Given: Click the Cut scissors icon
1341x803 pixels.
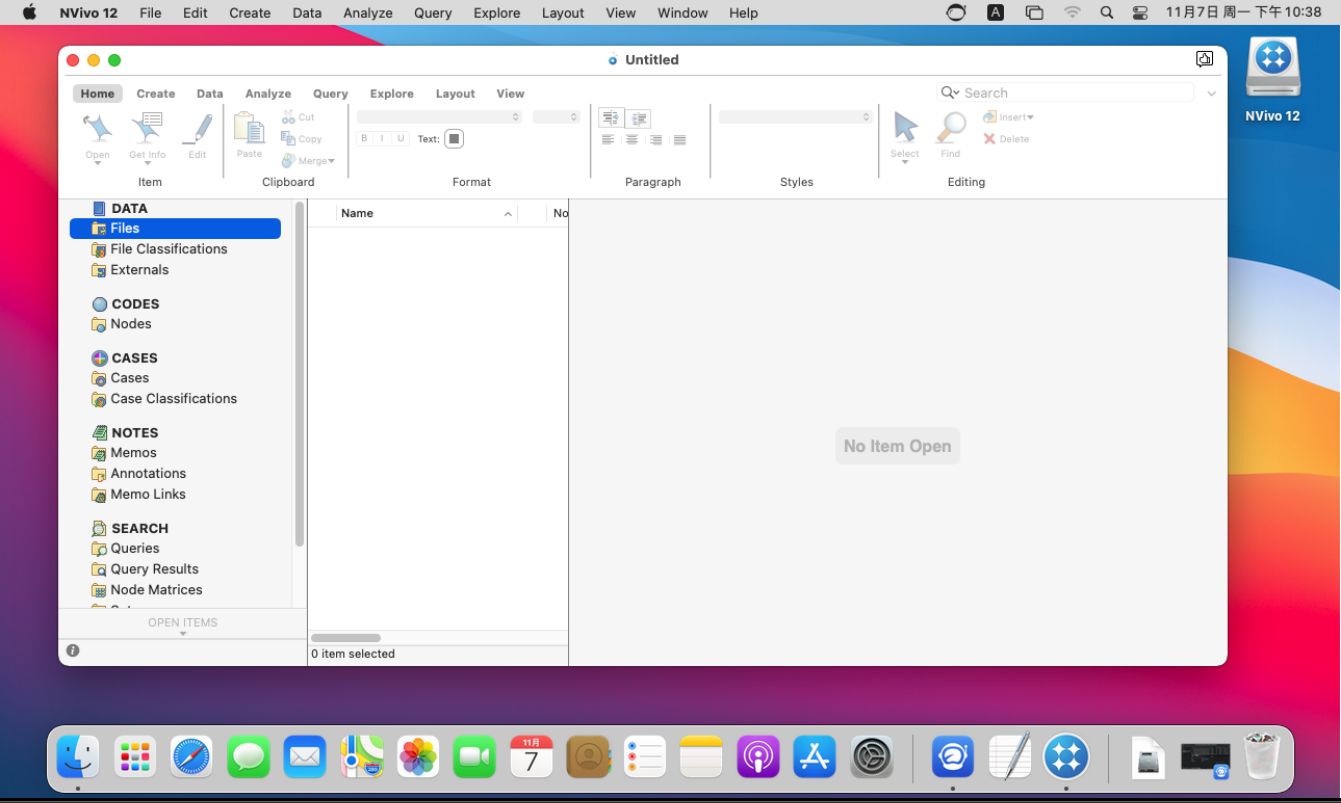Looking at the screenshot, I should point(288,117).
